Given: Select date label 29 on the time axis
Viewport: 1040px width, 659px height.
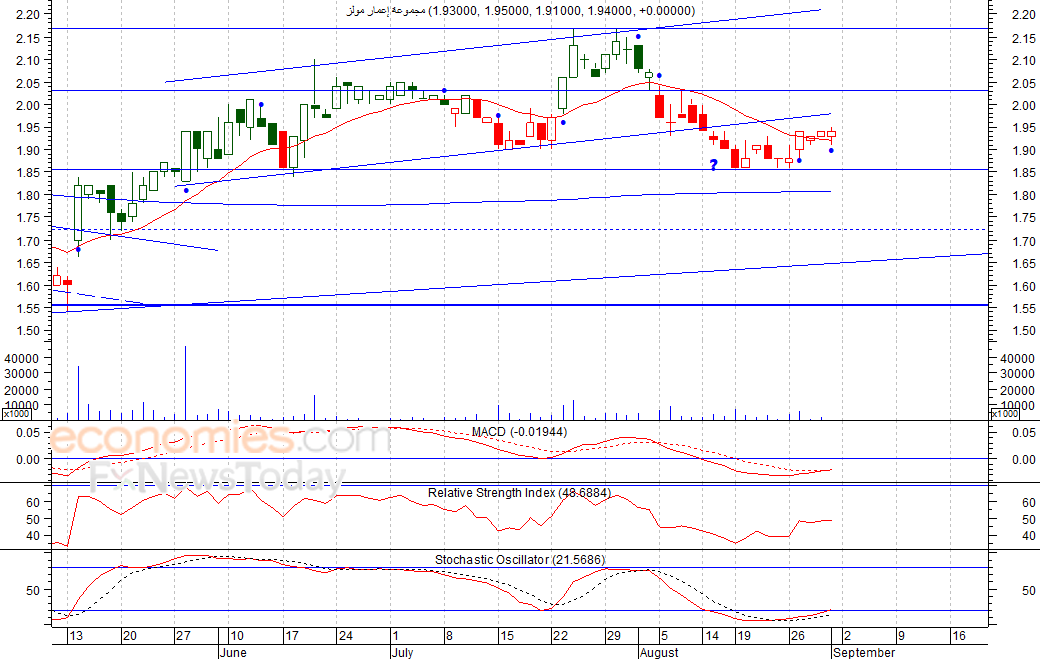Looking at the screenshot, I should [614, 636].
